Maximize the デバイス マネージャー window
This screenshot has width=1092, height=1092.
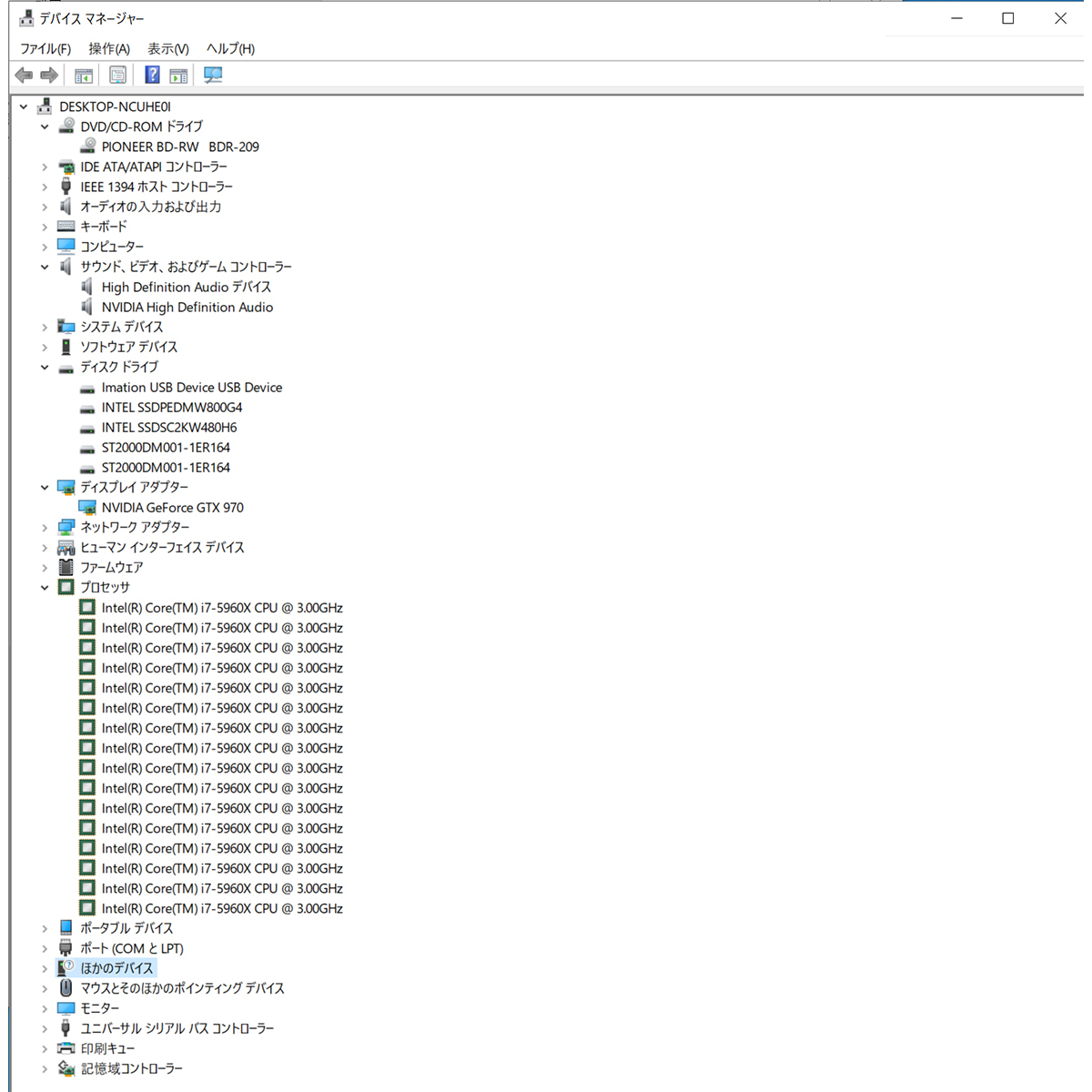[x=1008, y=18]
